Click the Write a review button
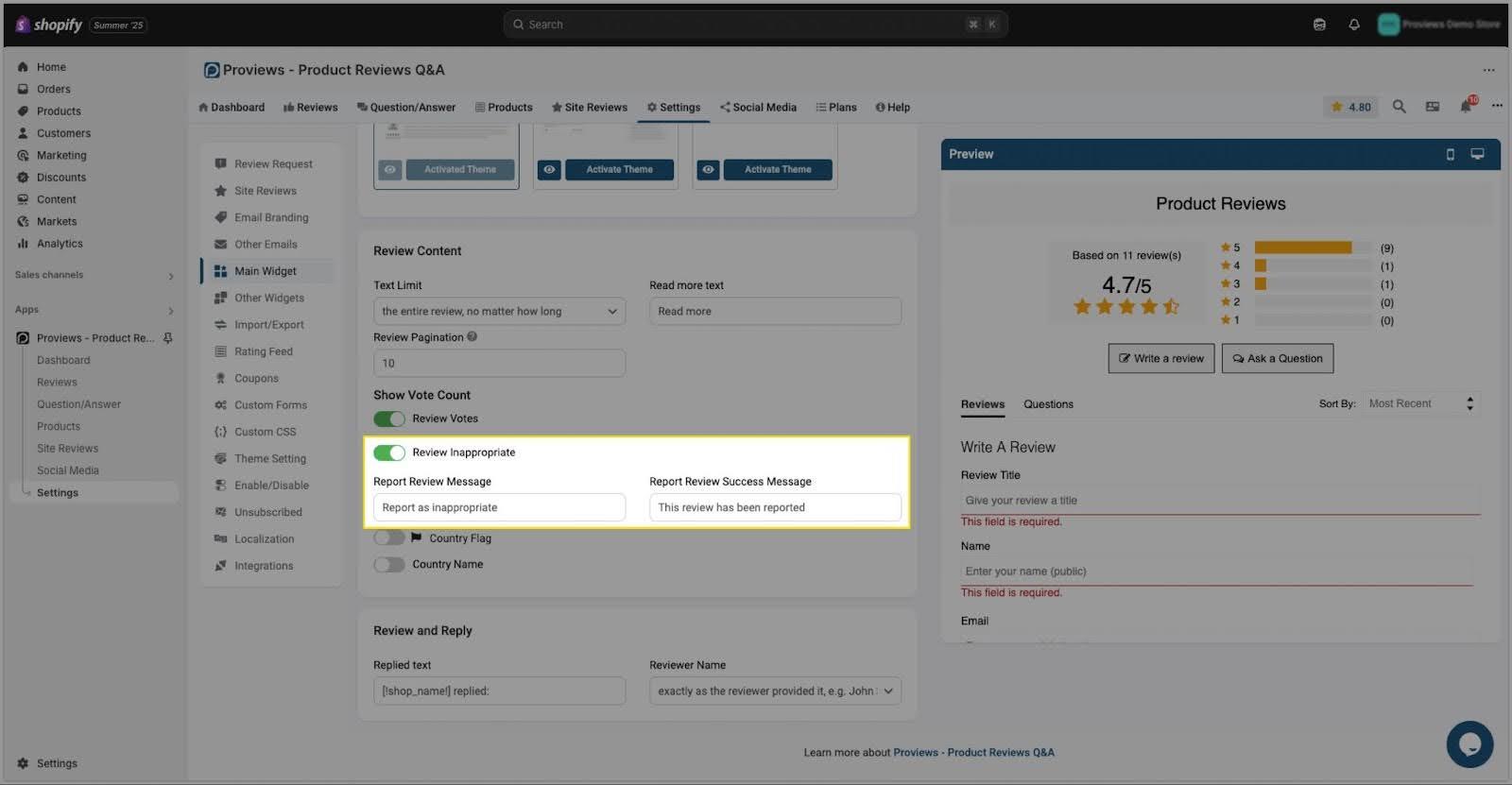 [1160, 359]
